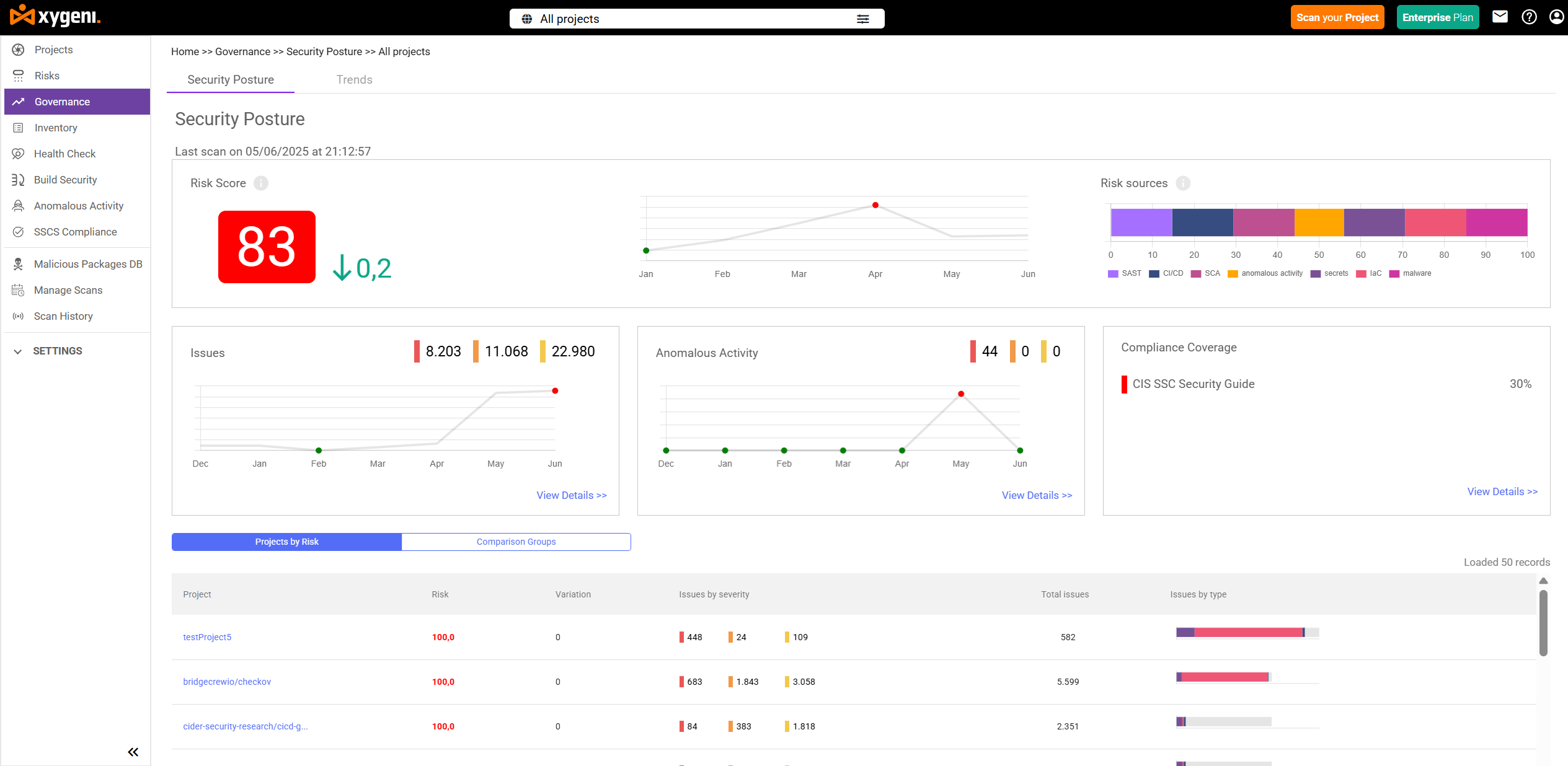Open the cider-security-research/cicd-g... project link

246,726
